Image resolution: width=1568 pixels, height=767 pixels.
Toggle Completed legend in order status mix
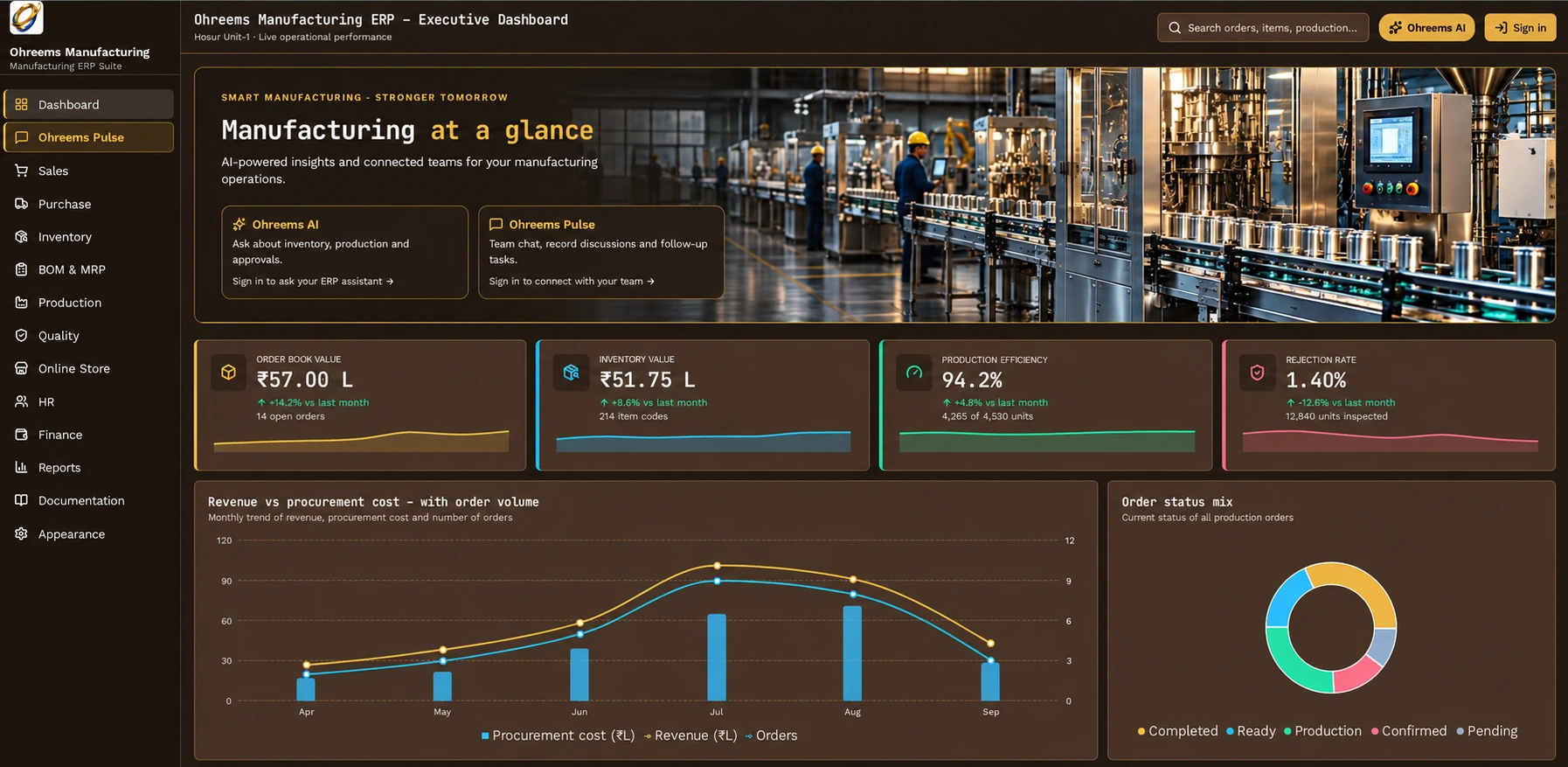(1177, 731)
